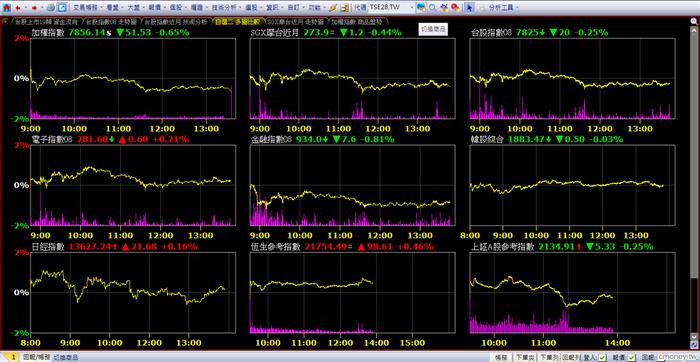
Task: Select the 恆生參考指數 chart panel
Action: (x=352, y=293)
